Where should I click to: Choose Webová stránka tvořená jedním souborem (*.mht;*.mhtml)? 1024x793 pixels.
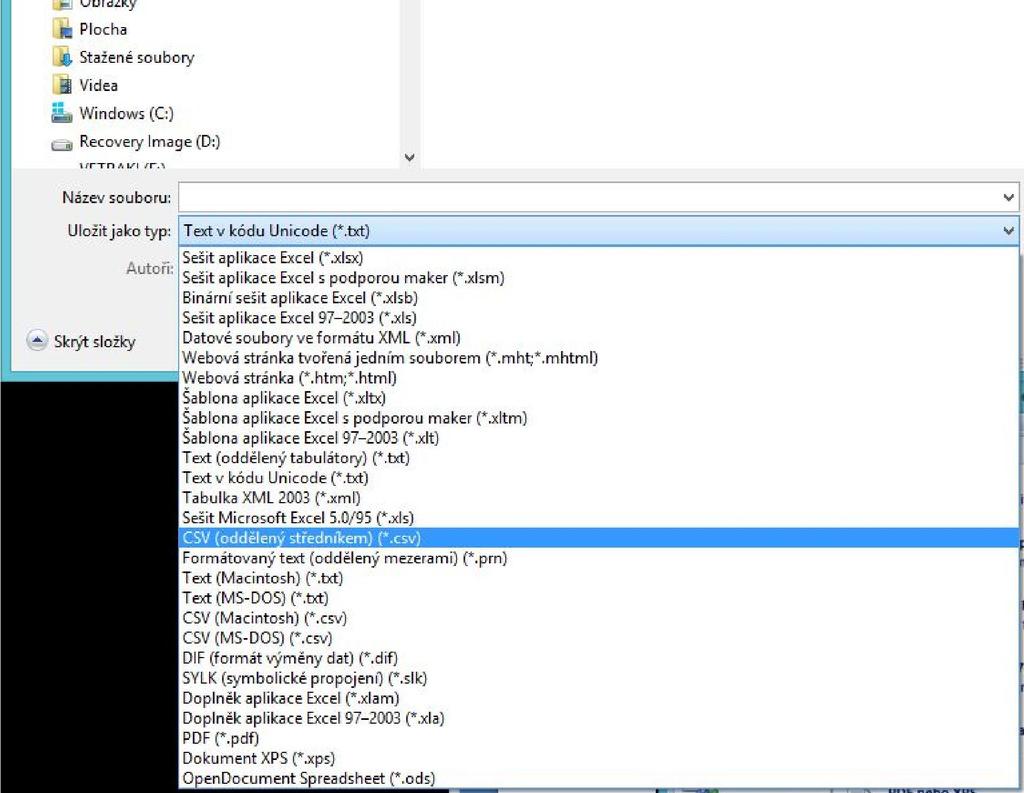click(598, 358)
